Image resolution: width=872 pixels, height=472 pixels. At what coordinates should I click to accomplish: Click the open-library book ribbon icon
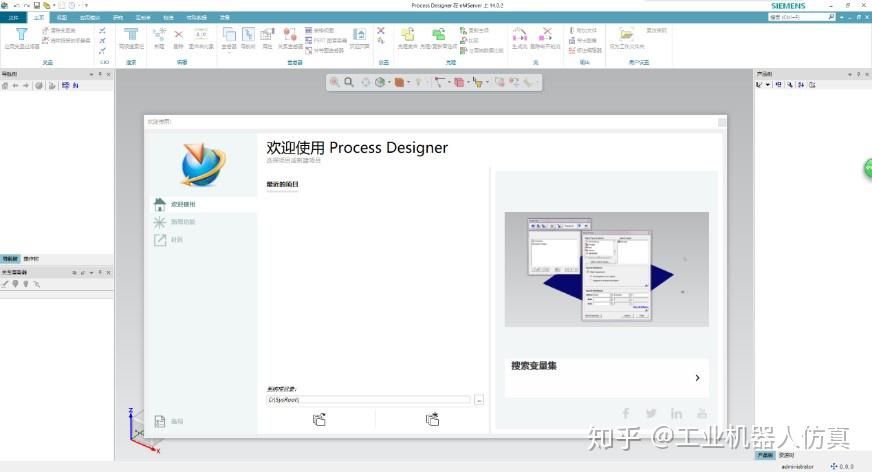pyautogui.click(x=359, y=34)
